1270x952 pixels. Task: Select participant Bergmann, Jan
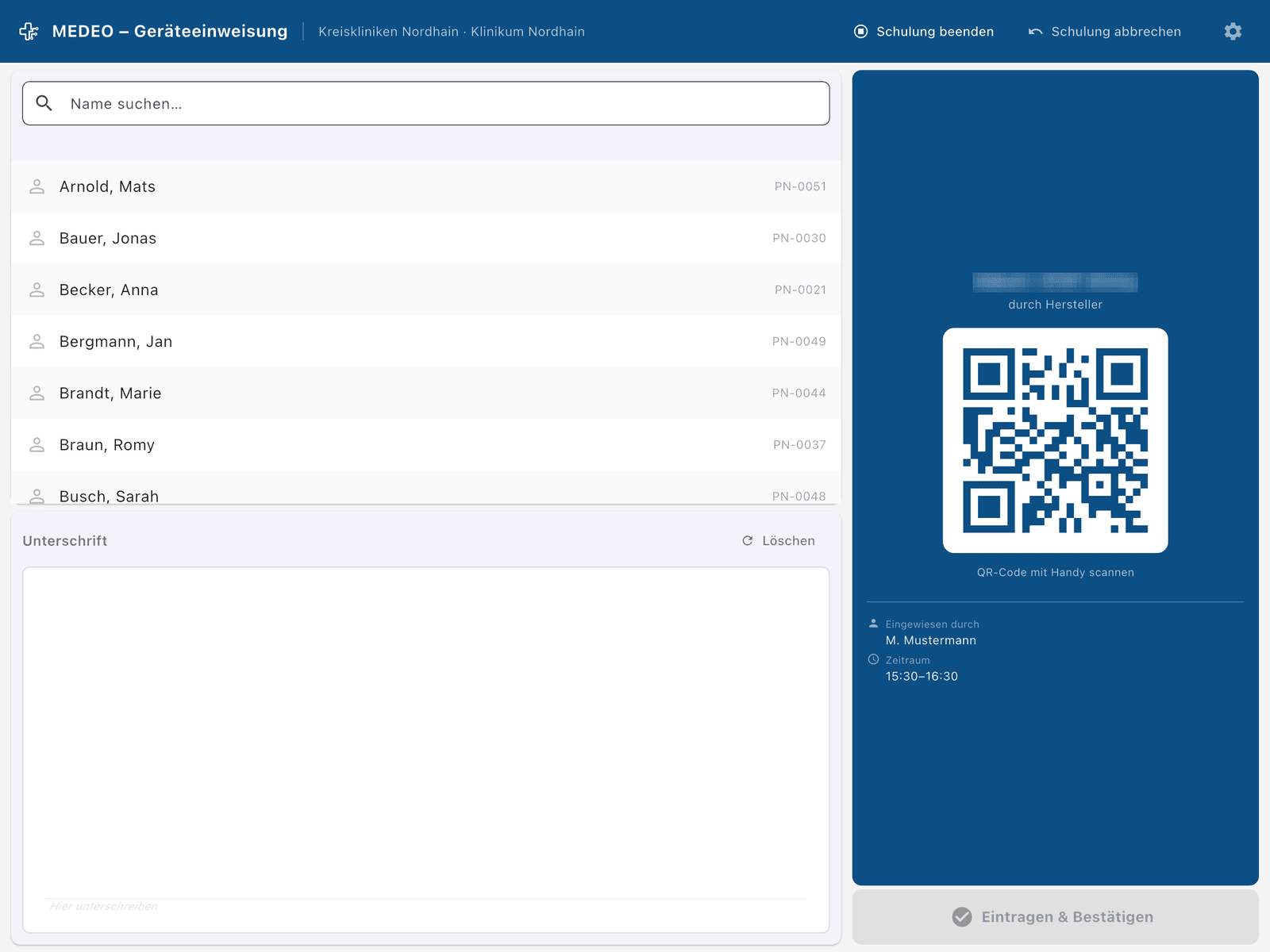coord(425,341)
